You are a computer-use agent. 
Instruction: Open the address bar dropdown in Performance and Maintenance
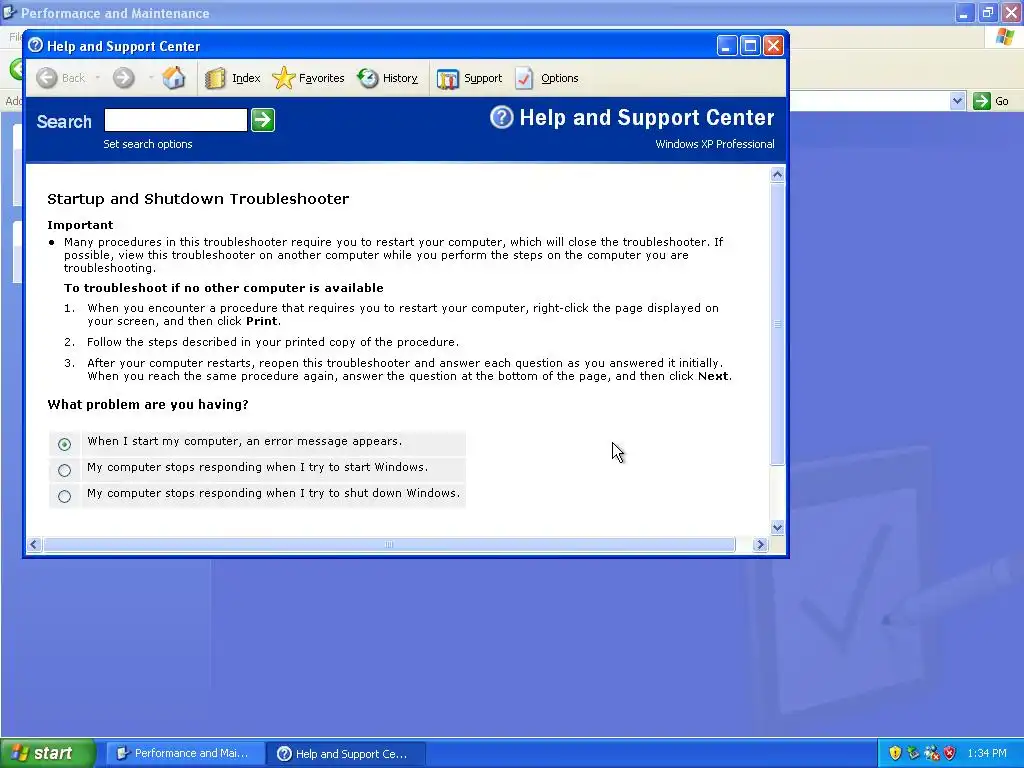click(957, 101)
